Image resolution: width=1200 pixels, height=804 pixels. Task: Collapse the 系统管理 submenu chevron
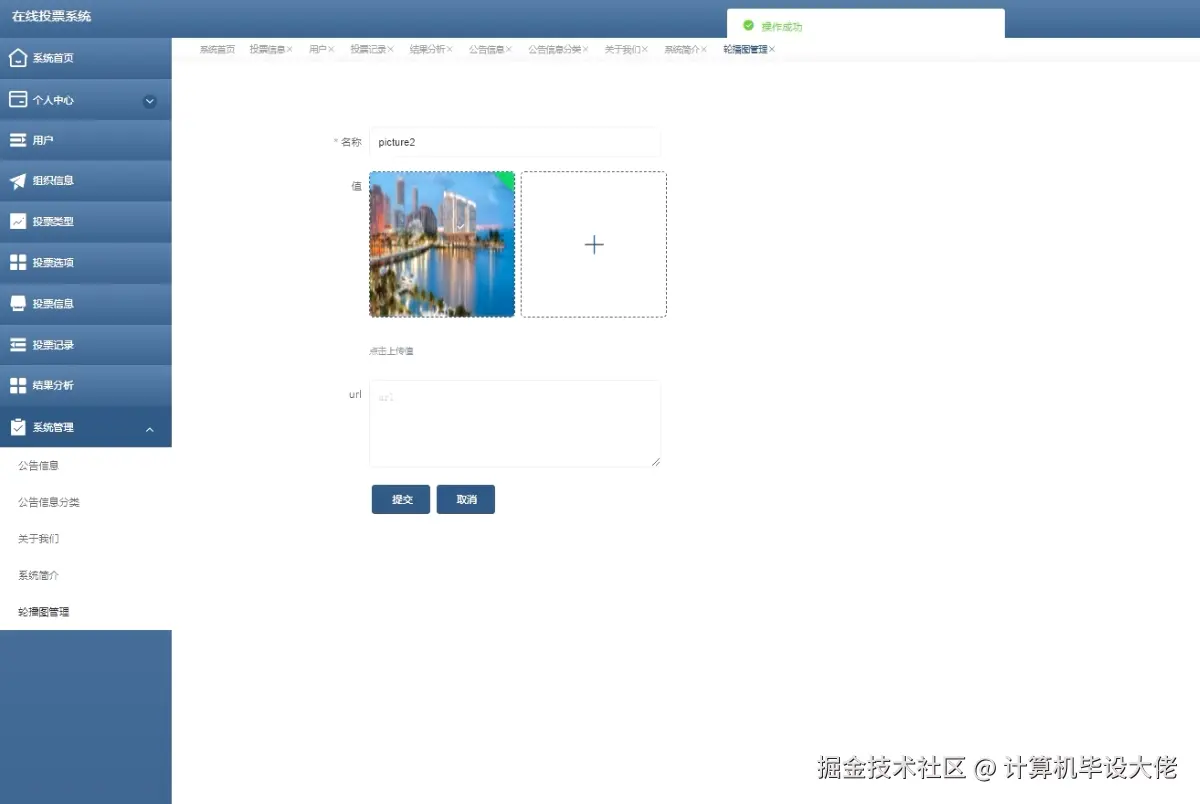150,428
